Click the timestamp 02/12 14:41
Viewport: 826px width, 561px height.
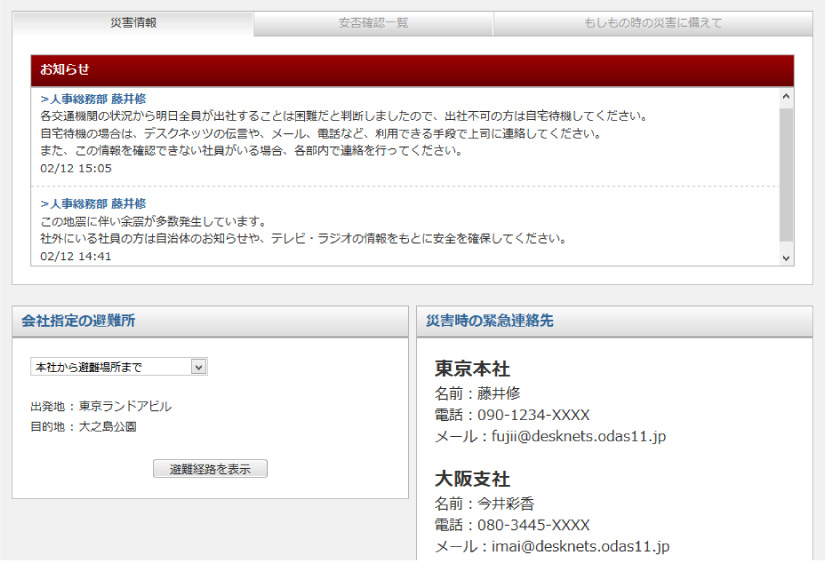[x=76, y=257]
